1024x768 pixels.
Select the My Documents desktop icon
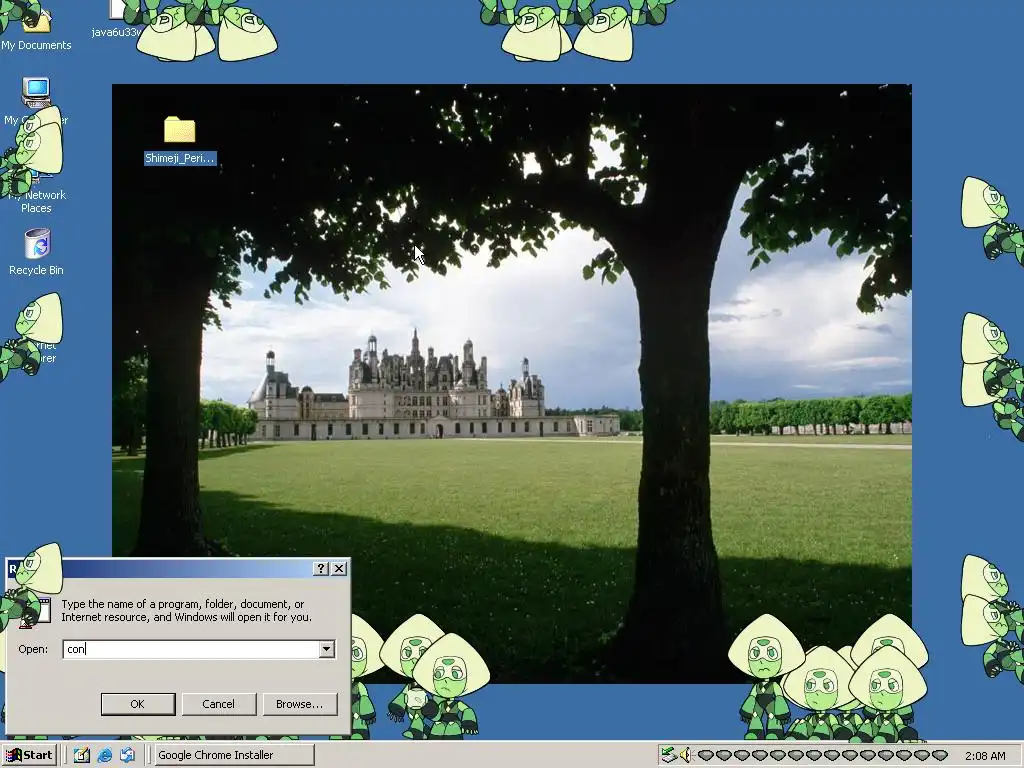point(36,29)
